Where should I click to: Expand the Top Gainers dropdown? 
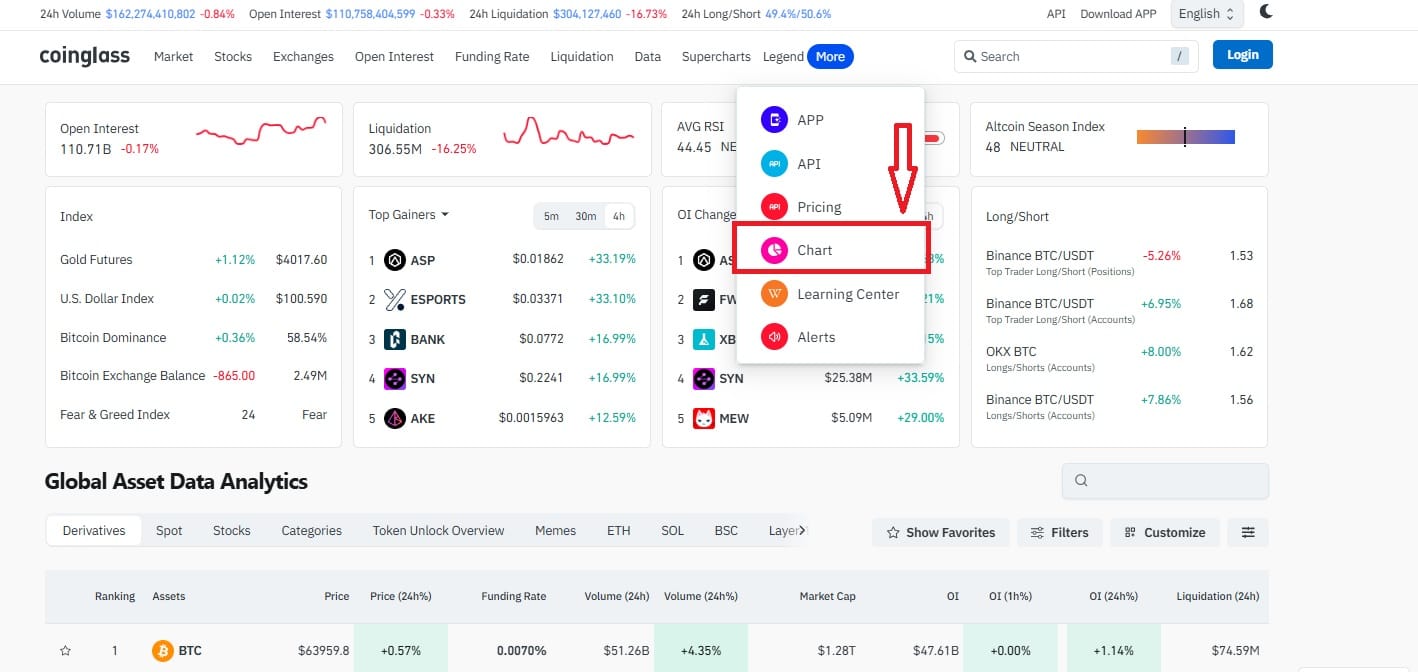(x=409, y=215)
